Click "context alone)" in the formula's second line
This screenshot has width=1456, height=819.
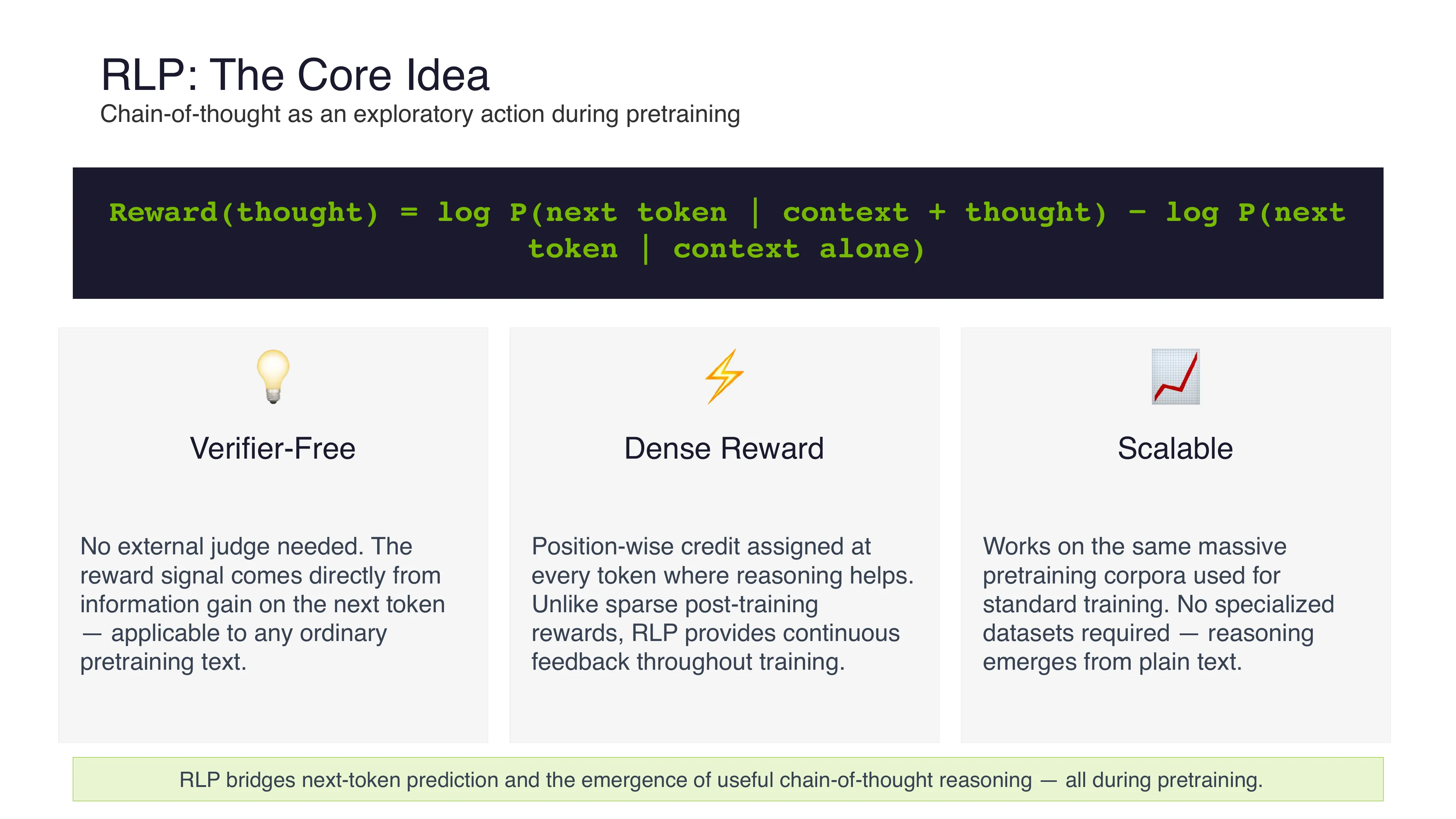(x=799, y=249)
